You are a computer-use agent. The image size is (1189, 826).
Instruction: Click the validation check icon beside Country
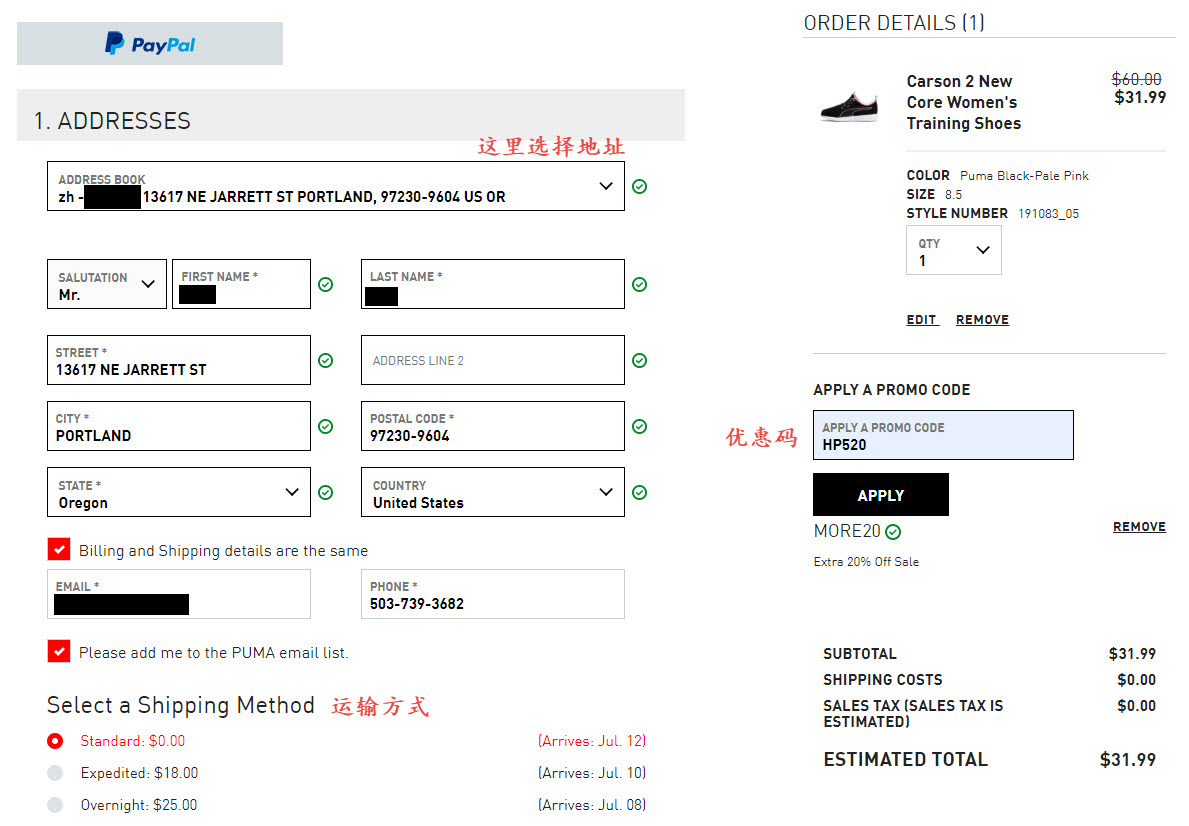pyautogui.click(x=639, y=492)
